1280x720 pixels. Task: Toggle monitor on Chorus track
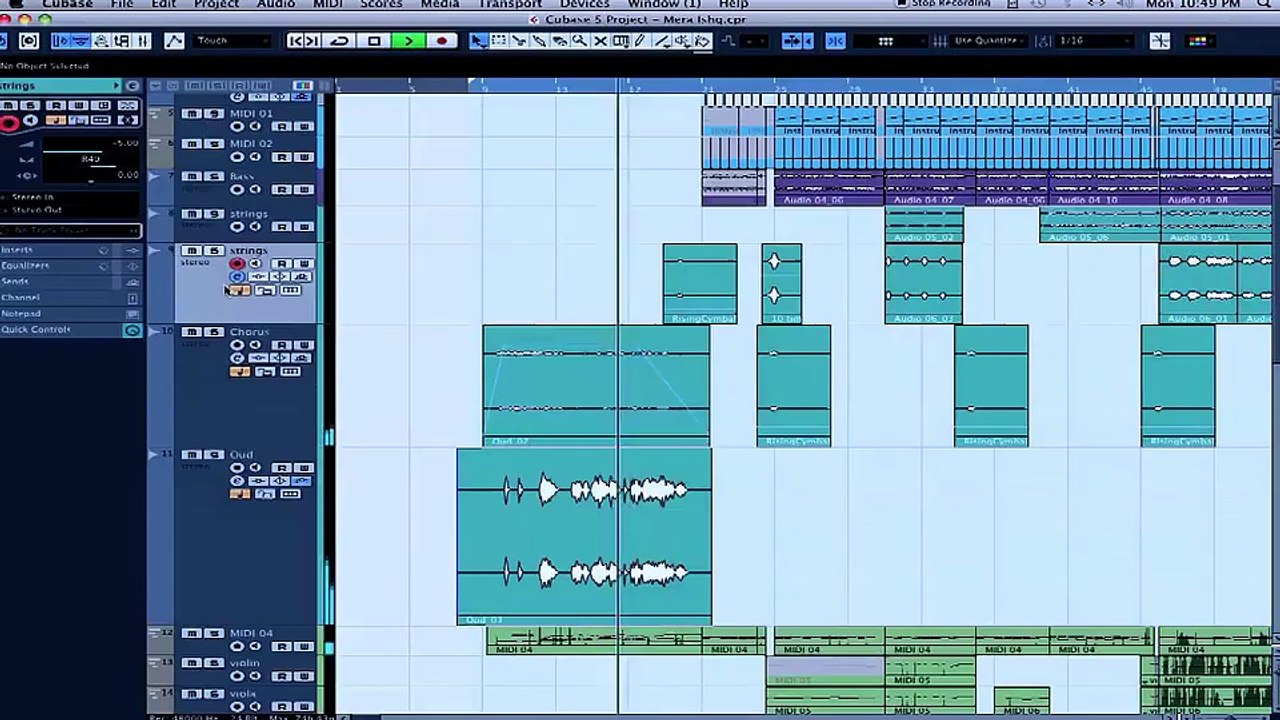255,345
